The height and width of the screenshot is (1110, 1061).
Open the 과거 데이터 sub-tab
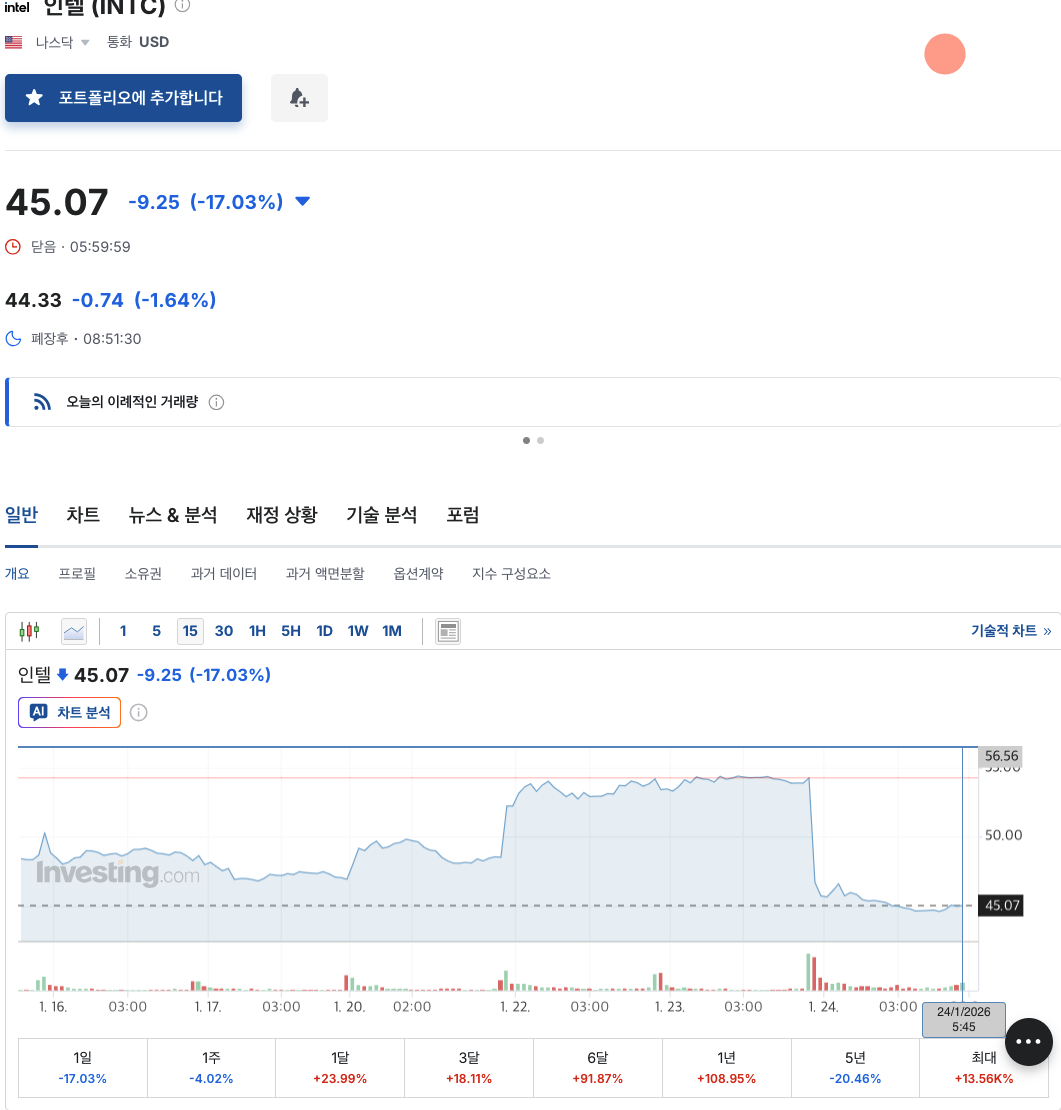tap(224, 573)
